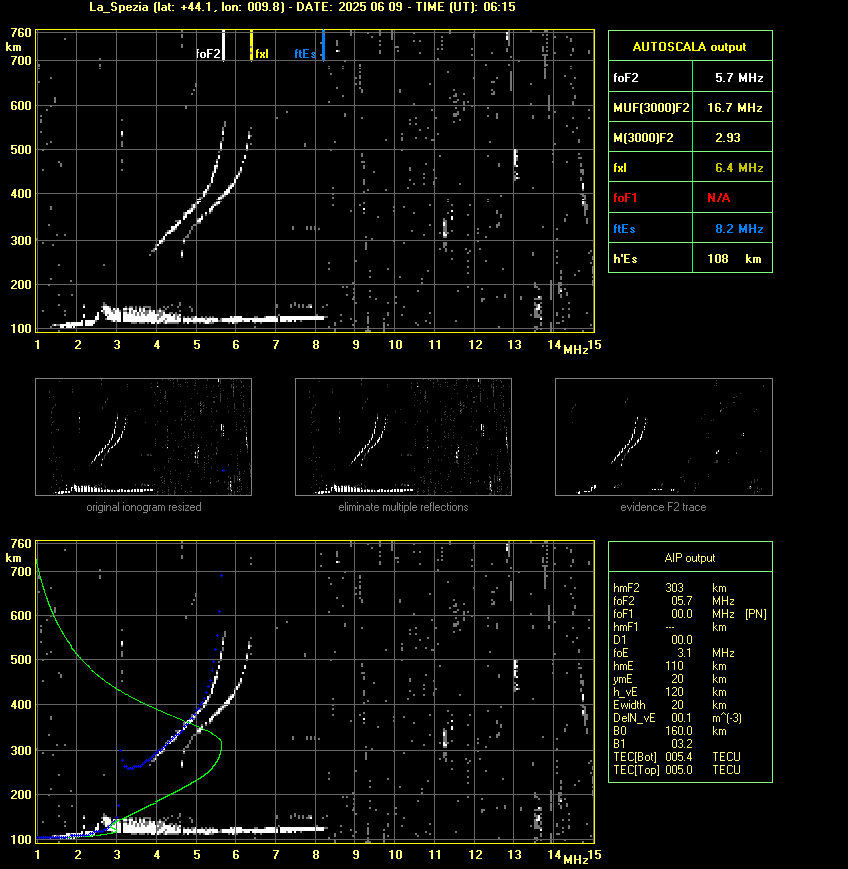Click the red foF1 label cell
The image size is (848, 869).
pyautogui.click(x=651, y=198)
